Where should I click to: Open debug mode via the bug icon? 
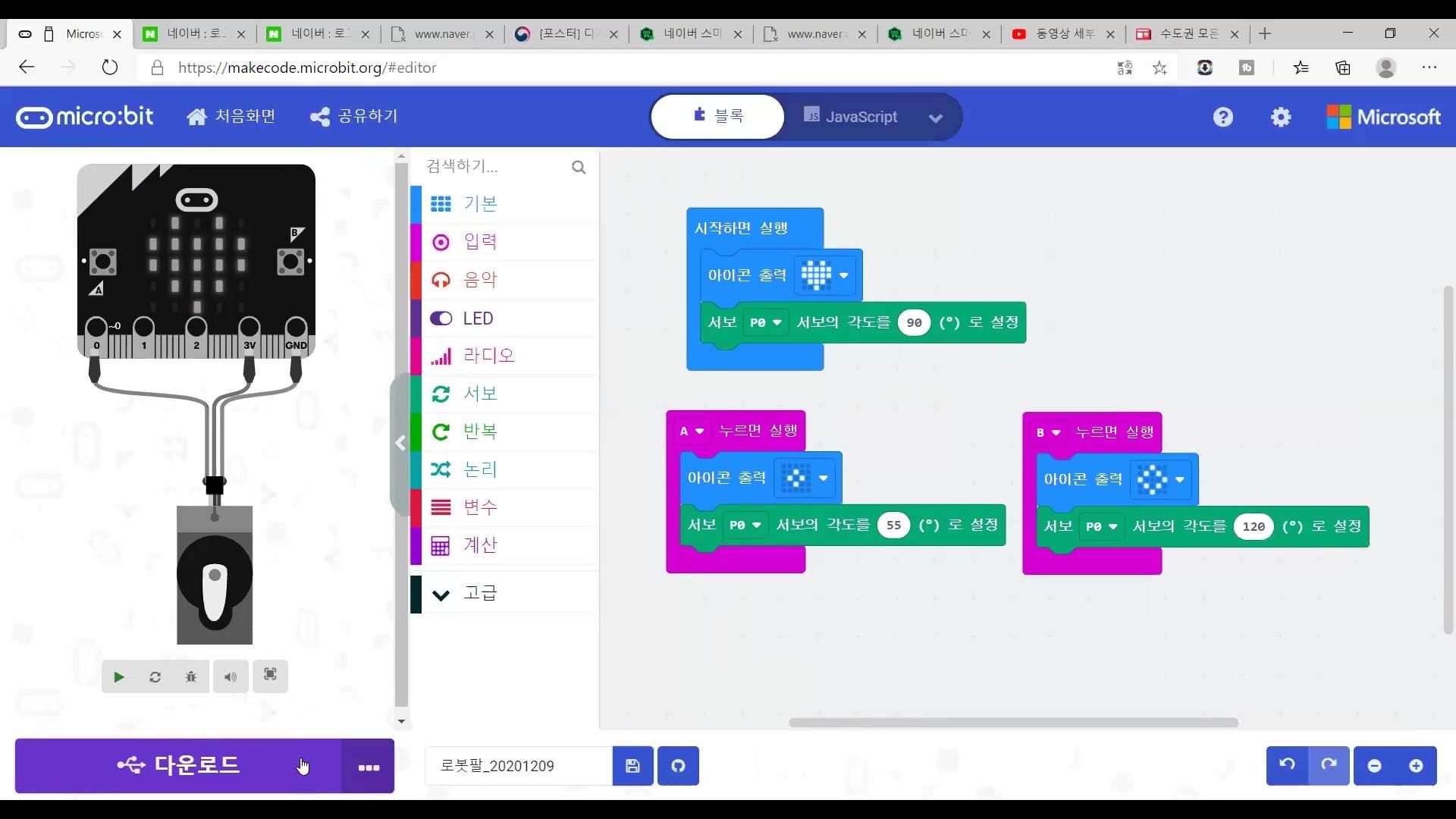click(190, 676)
